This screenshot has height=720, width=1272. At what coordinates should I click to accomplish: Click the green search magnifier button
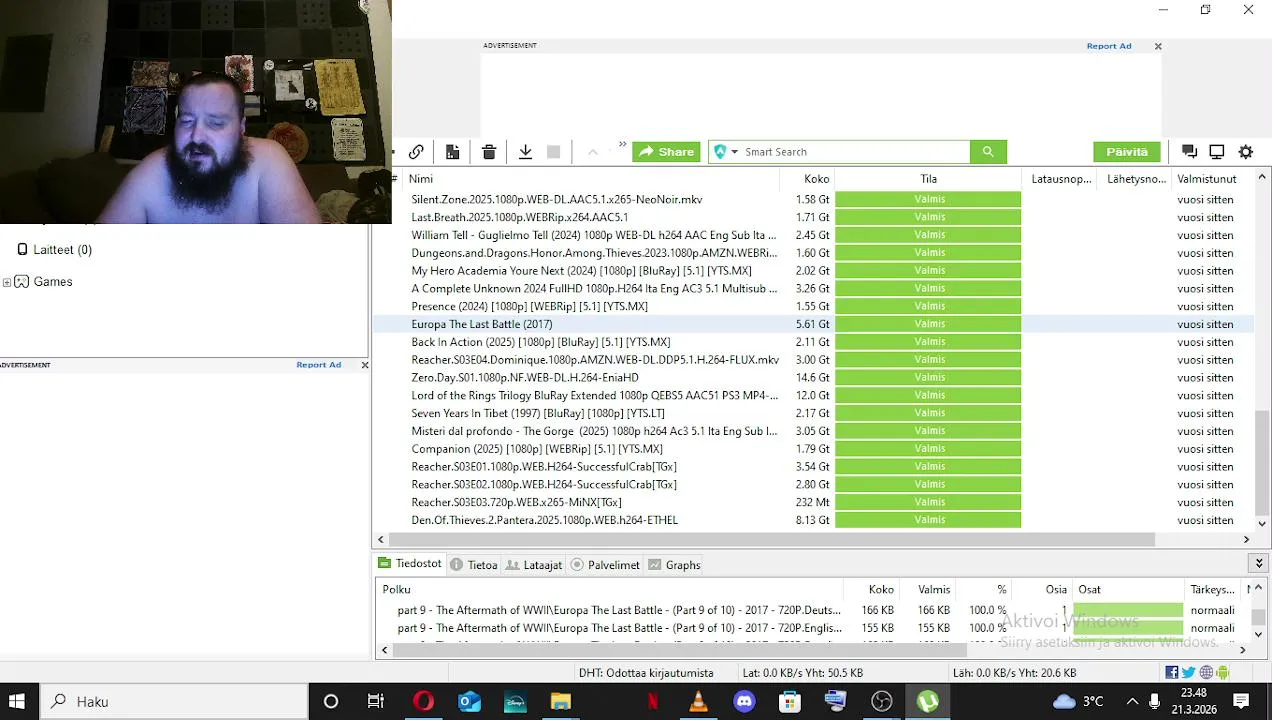(988, 152)
